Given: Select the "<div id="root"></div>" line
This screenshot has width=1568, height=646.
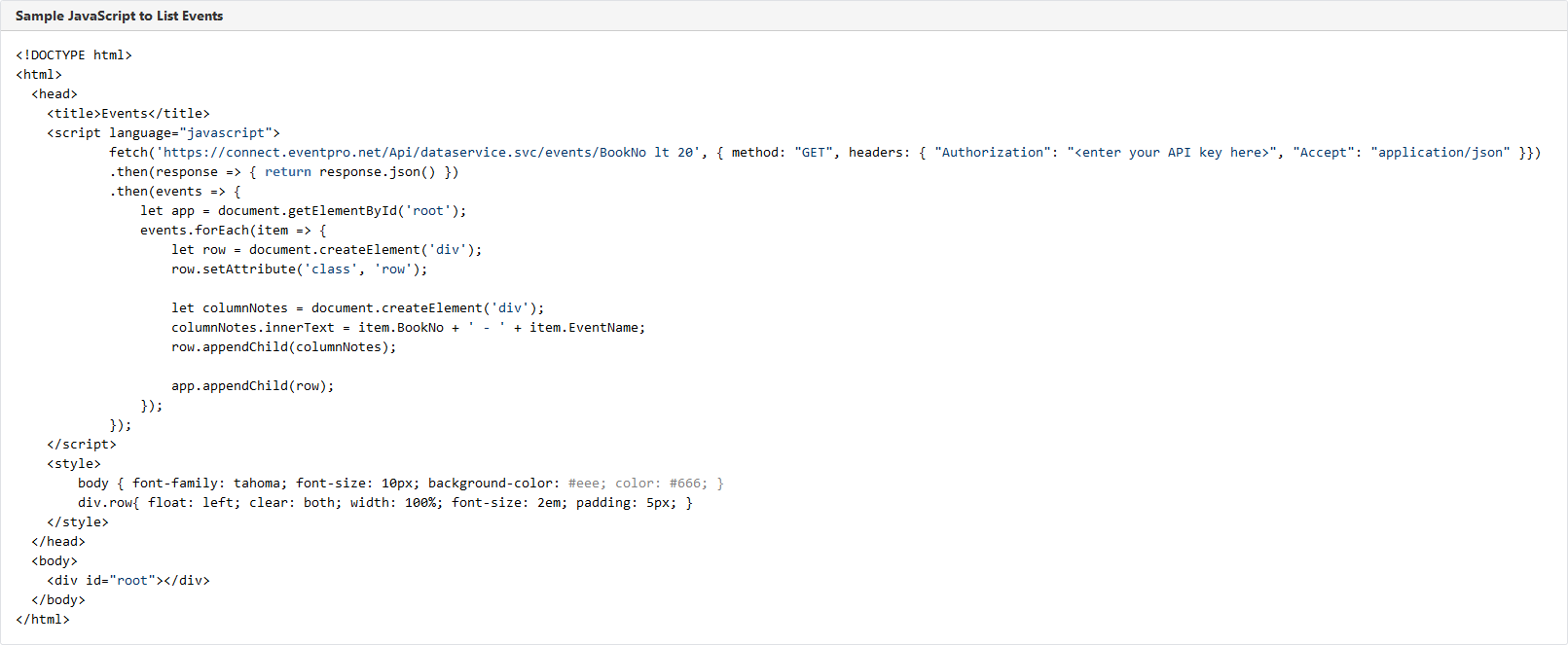Looking at the screenshot, I should [128, 581].
